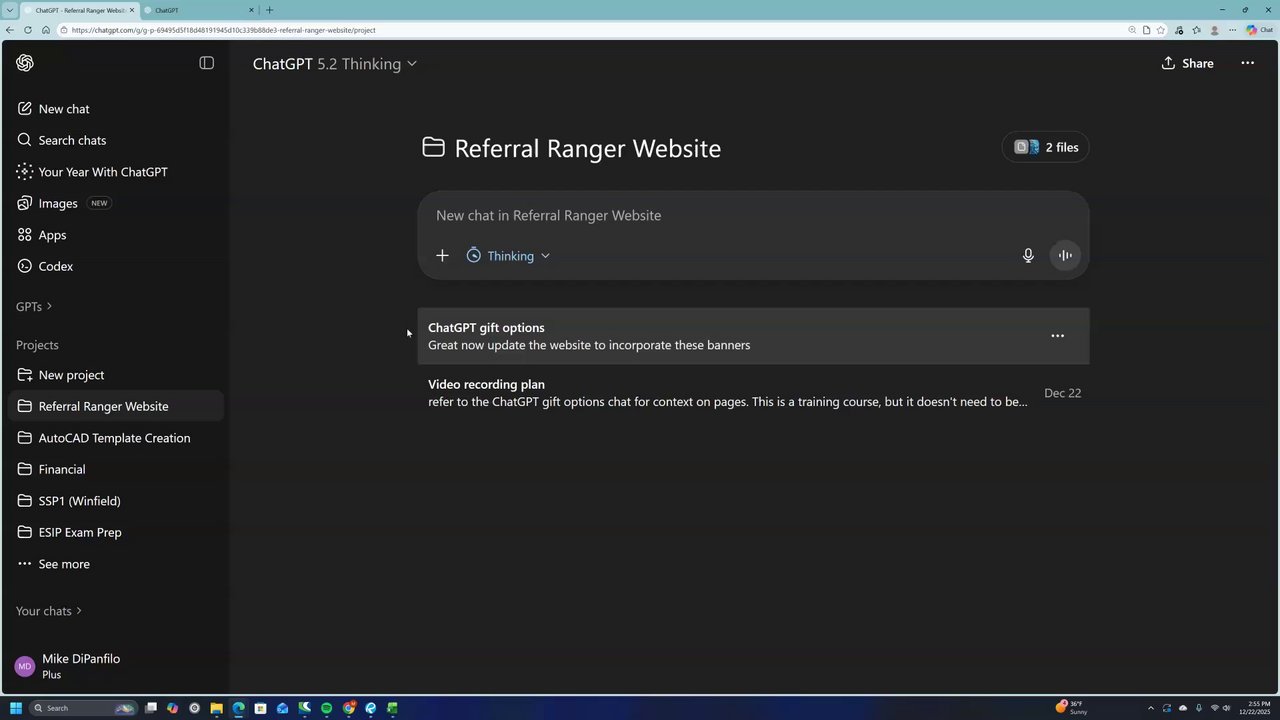The height and width of the screenshot is (720, 1280).
Task: Click the plus attach icon in composer
Action: (442, 256)
